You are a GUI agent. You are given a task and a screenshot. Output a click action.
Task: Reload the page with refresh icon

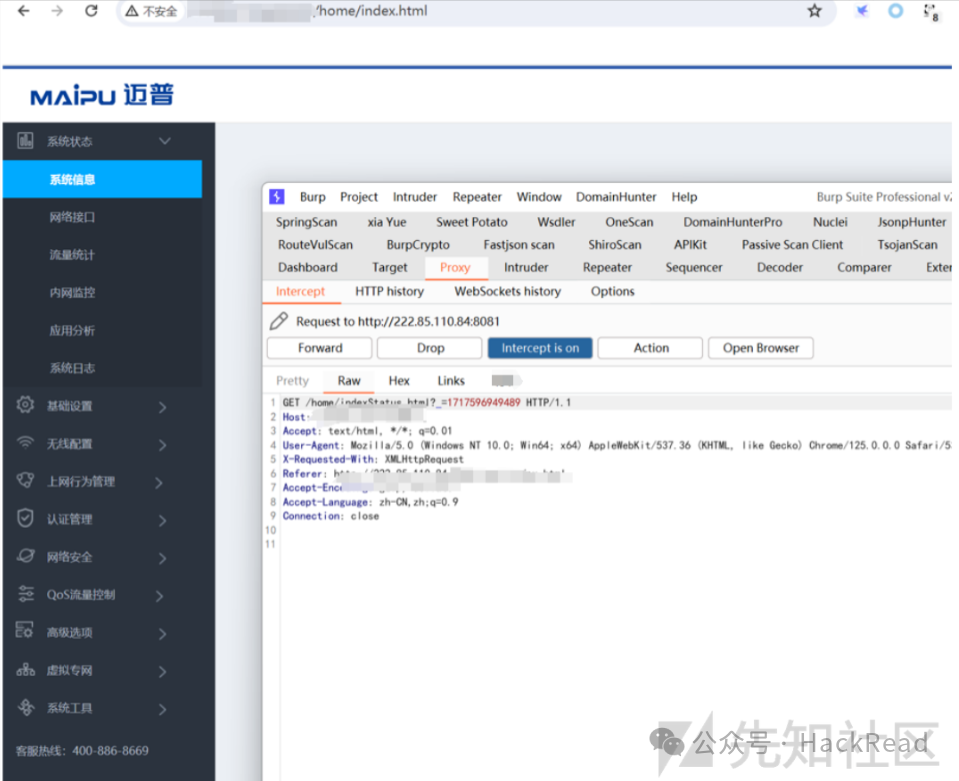click(x=91, y=11)
